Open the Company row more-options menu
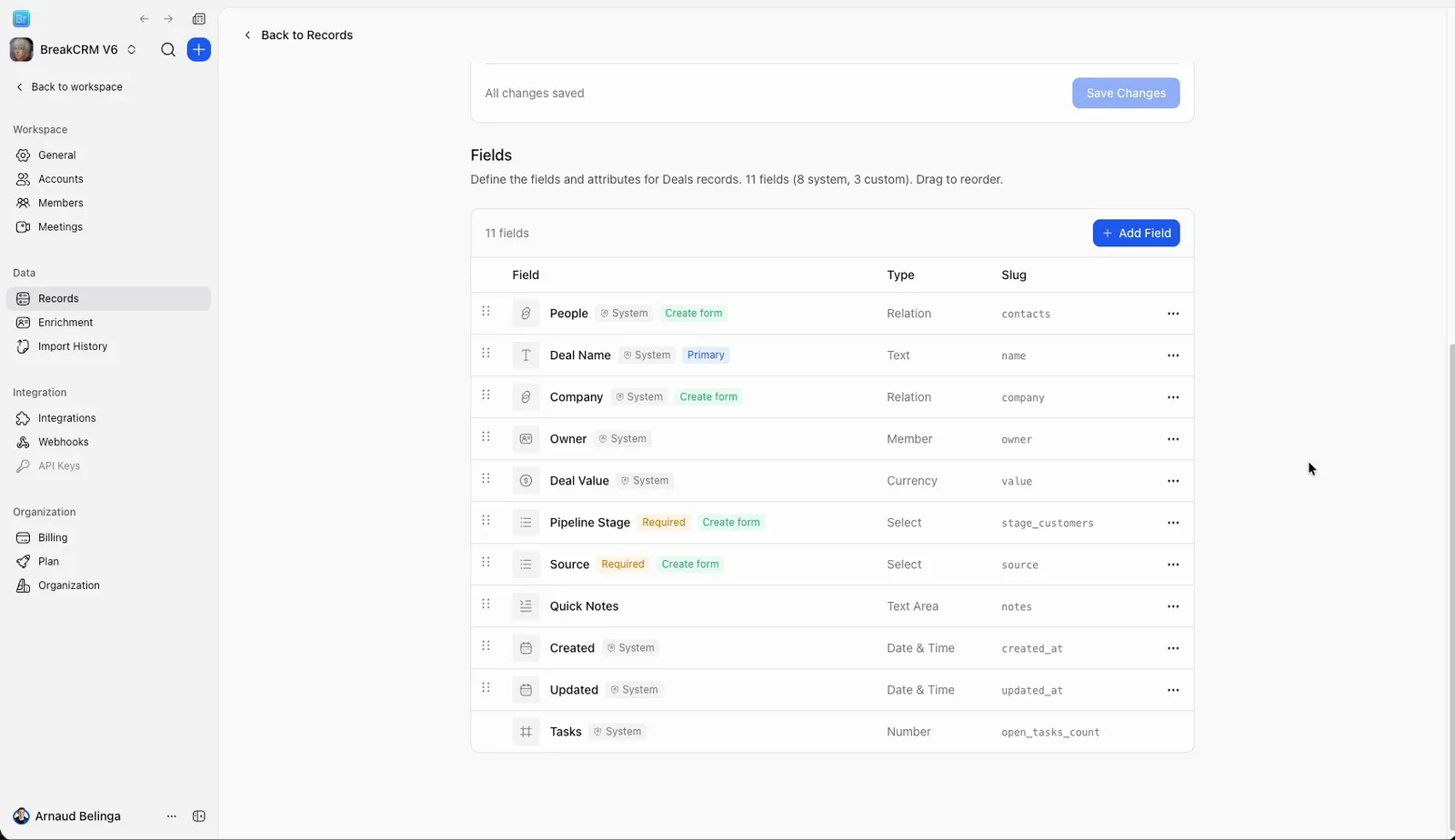1455x840 pixels. pos(1173,397)
